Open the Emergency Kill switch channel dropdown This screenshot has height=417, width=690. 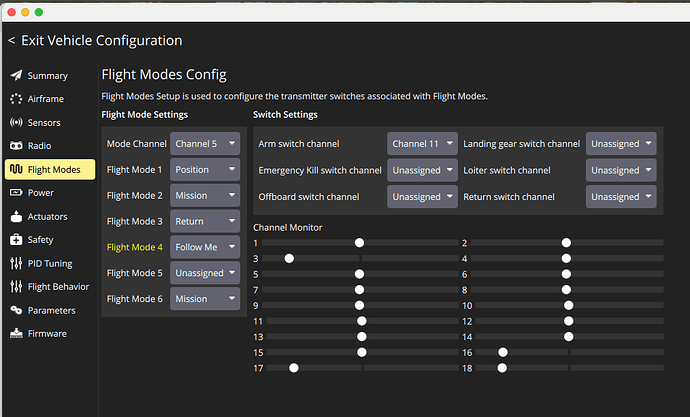pyautogui.click(x=422, y=171)
